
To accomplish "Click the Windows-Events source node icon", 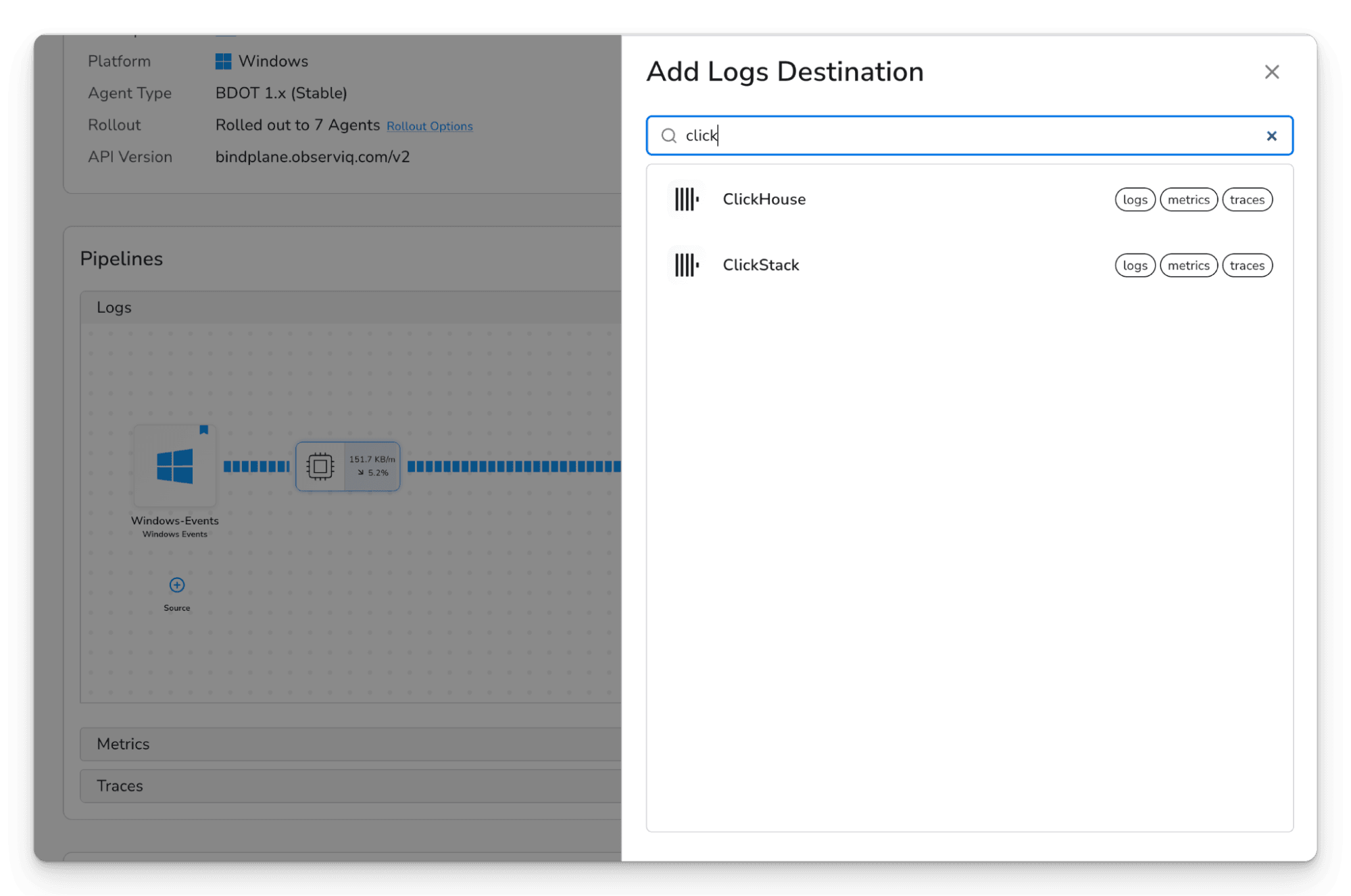I will point(174,466).
